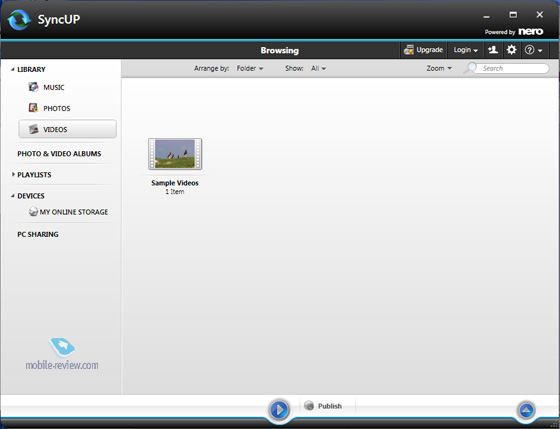The image size is (560, 429).
Task: Open the Sample Videos folder thumbnail
Action: pyautogui.click(x=175, y=154)
